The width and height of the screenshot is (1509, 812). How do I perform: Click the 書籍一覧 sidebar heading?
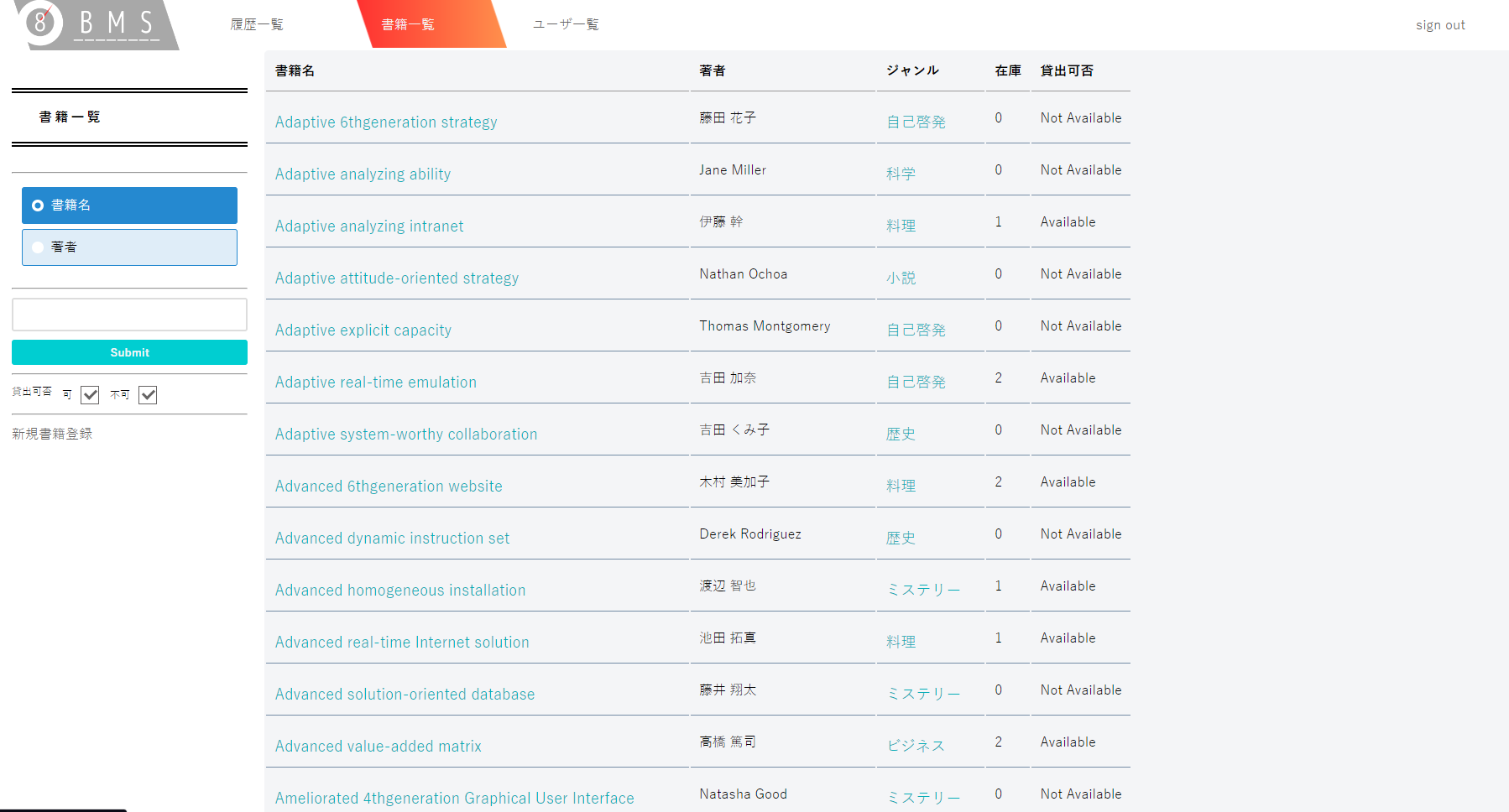(x=70, y=117)
